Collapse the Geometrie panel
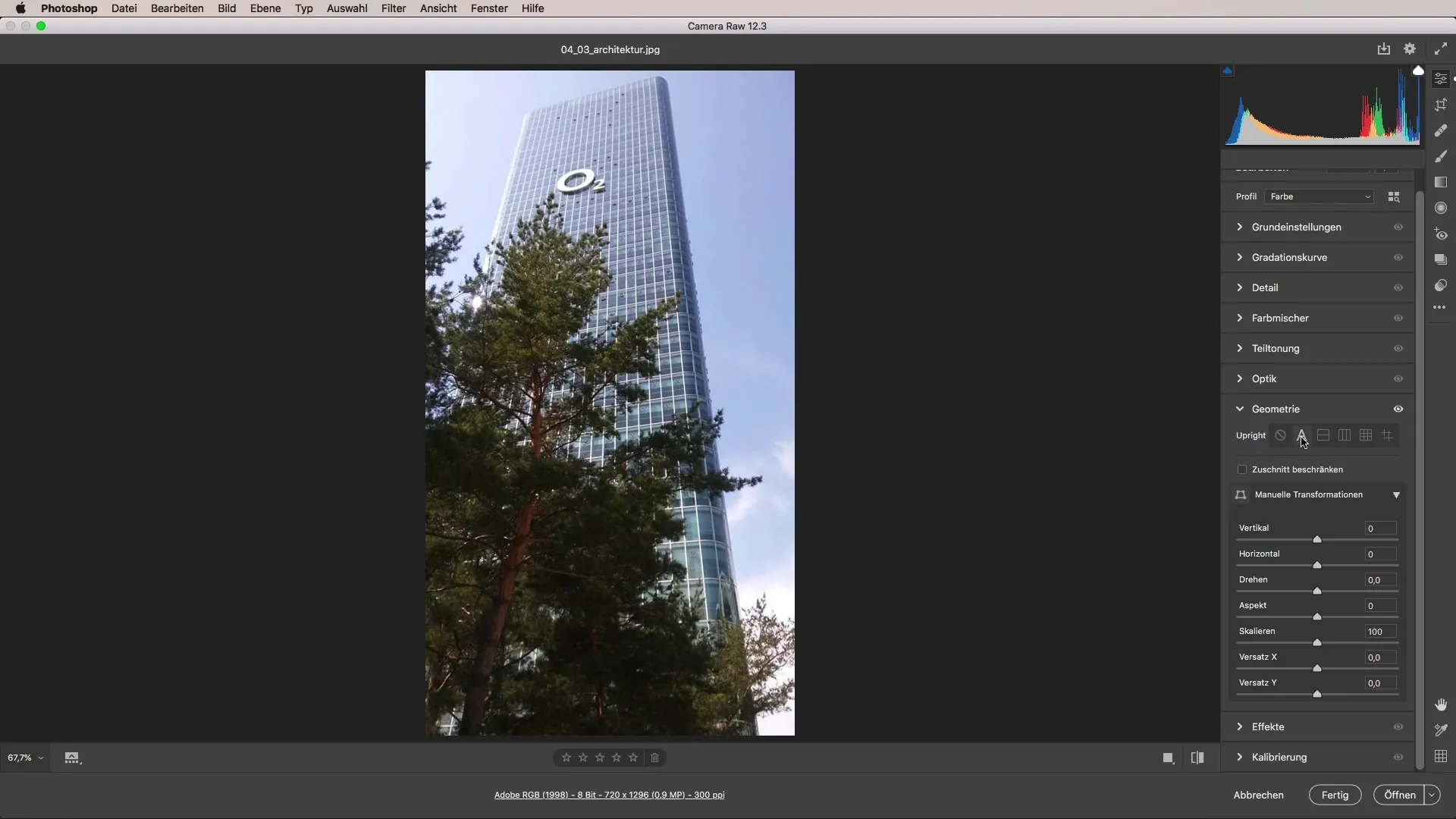This screenshot has height=819, width=1456. coord(1240,409)
